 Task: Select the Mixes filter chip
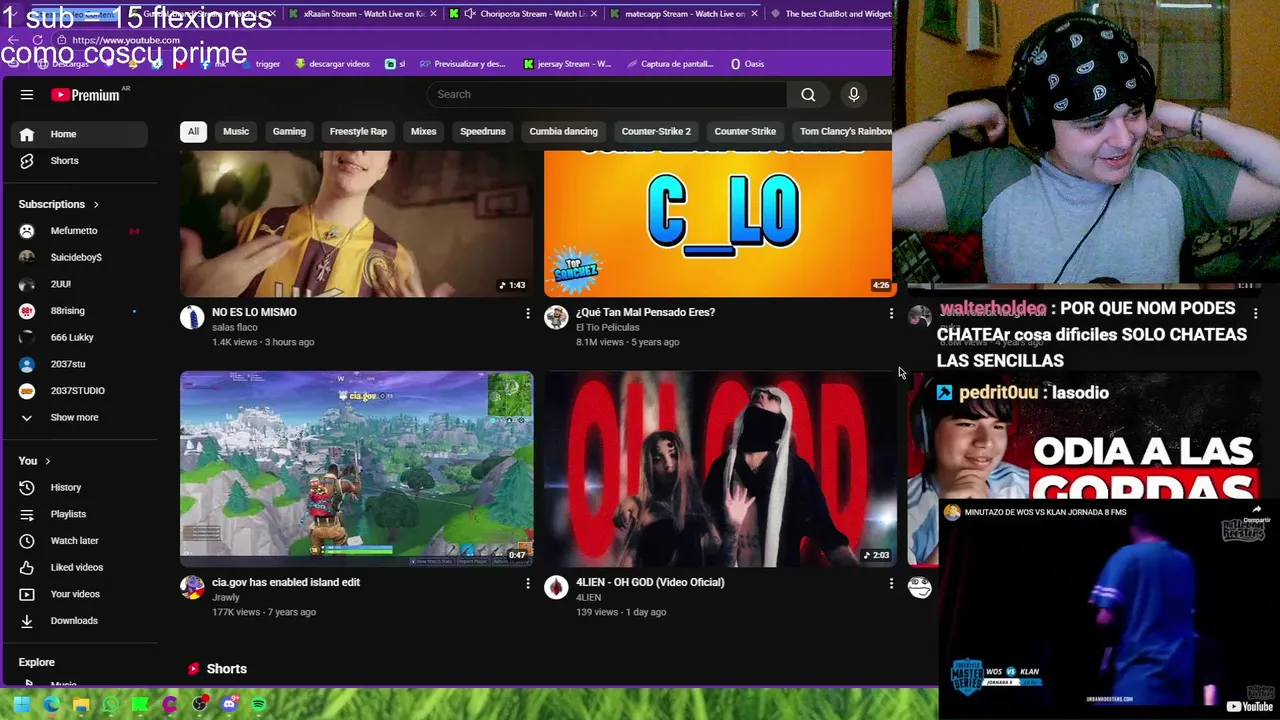pyautogui.click(x=423, y=132)
